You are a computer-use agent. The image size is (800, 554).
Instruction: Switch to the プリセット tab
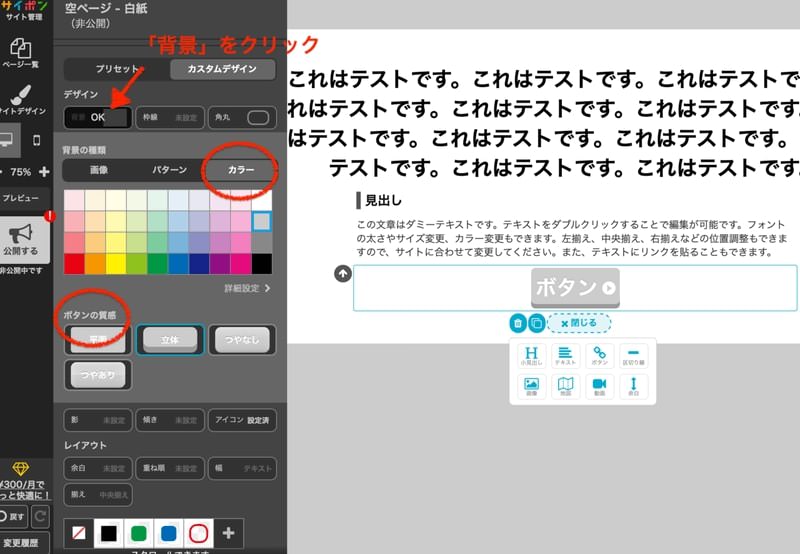(x=117, y=69)
